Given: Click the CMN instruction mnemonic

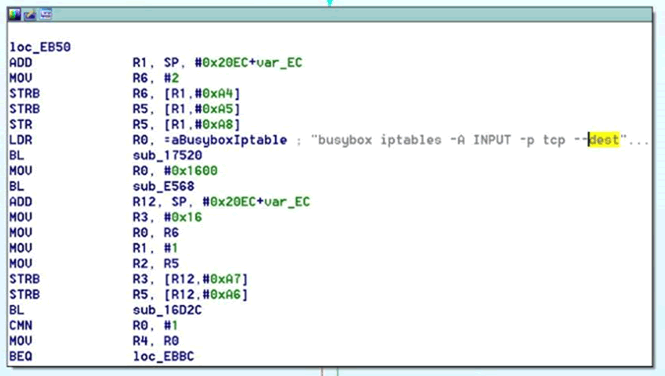Looking at the screenshot, I should click(21, 326).
